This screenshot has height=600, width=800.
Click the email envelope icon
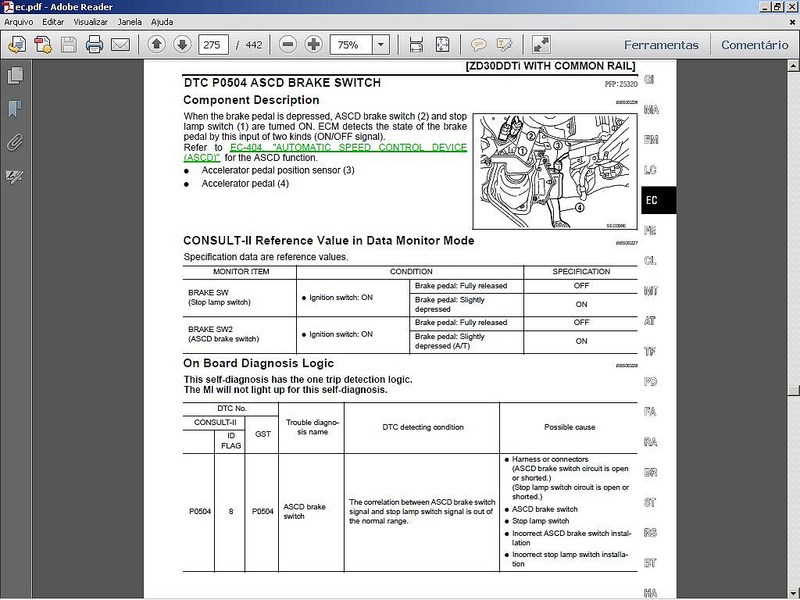point(120,44)
